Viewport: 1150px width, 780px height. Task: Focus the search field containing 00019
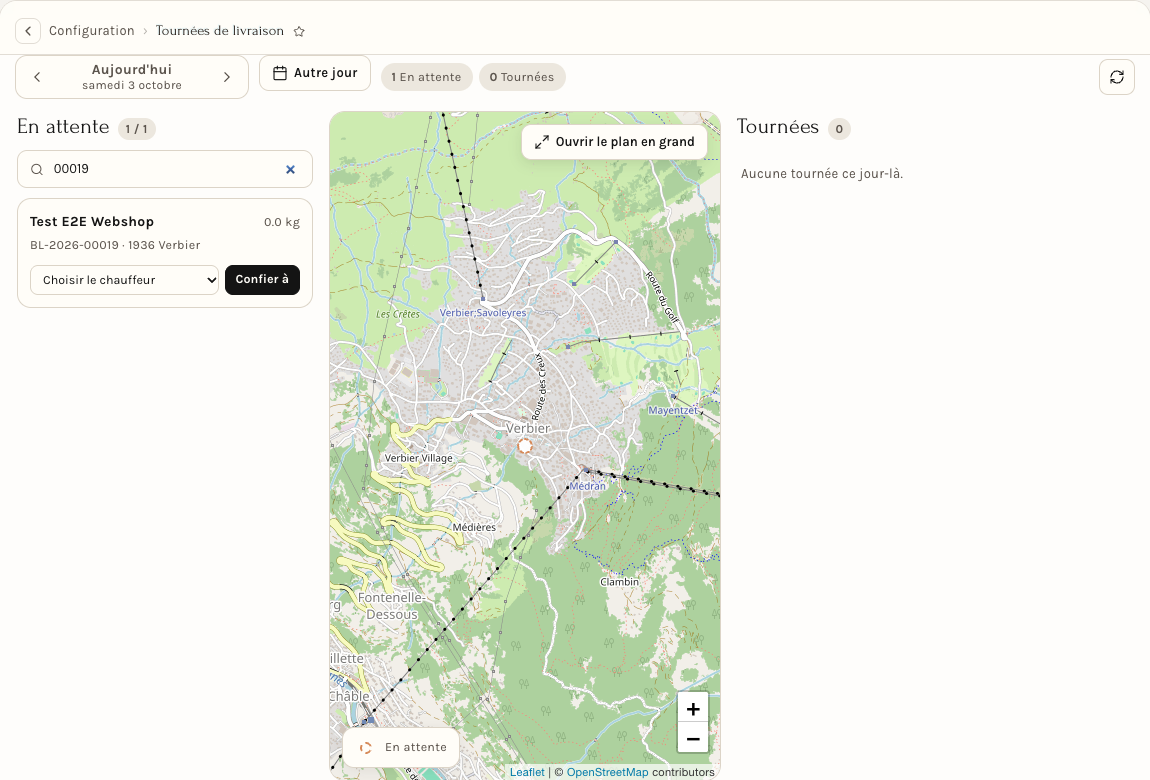(165, 169)
